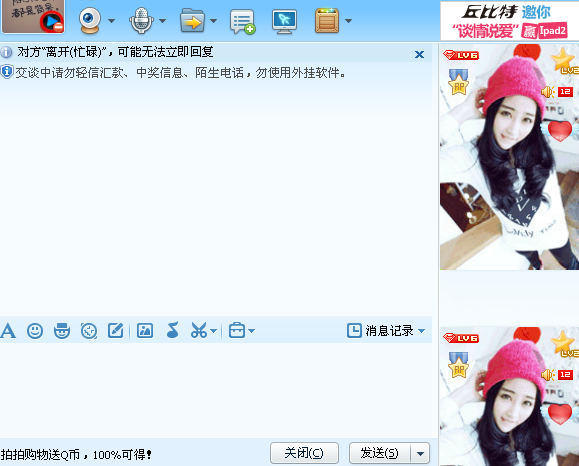Open the handwriting input tool
The width and height of the screenshot is (579, 466).
[116, 330]
